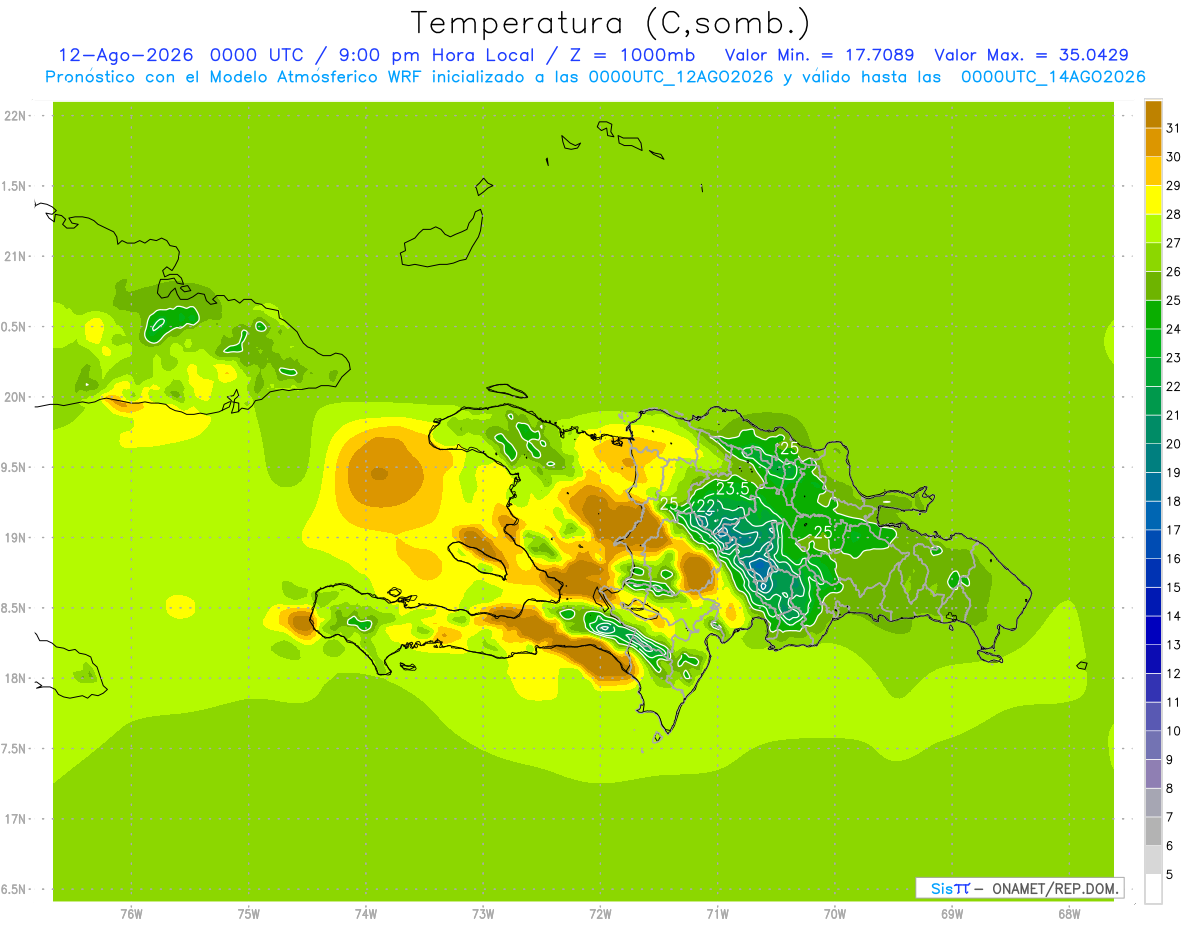Click the 71W longitude label

pyautogui.click(x=717, y=913)
